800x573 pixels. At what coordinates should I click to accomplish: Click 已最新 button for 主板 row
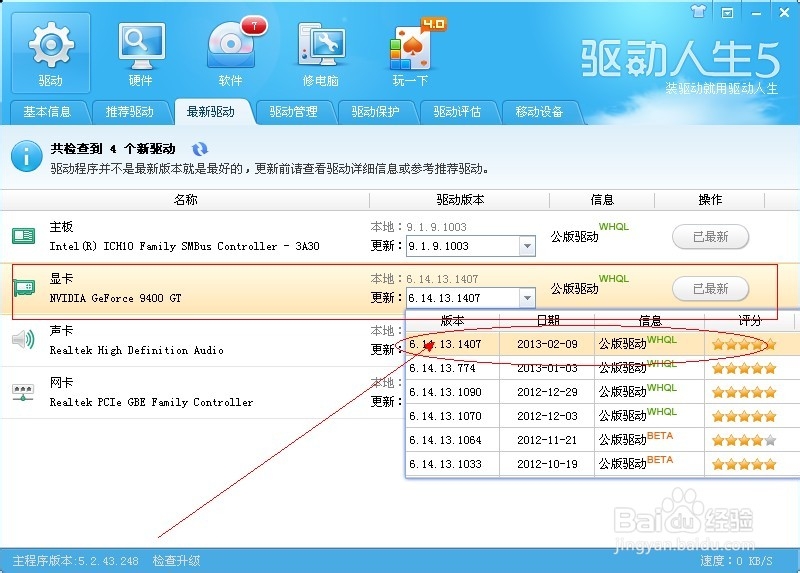(710, 237)
